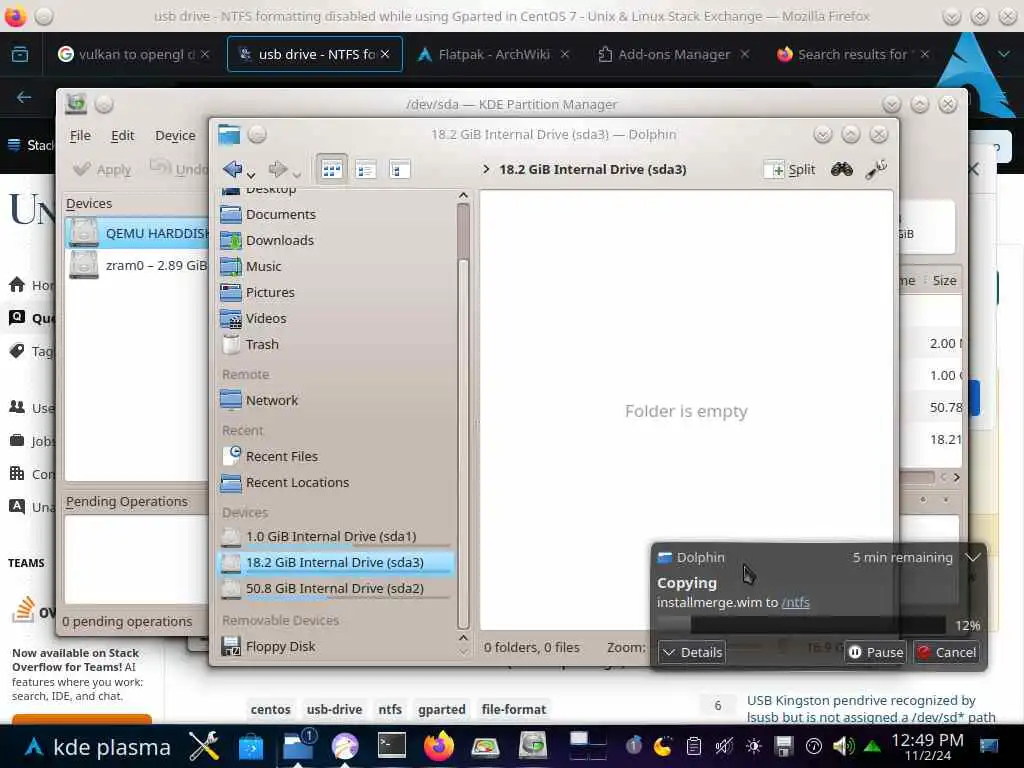
Task: Open the Firefox View icon left of the tabs
Action: click(x=20, y=54)
